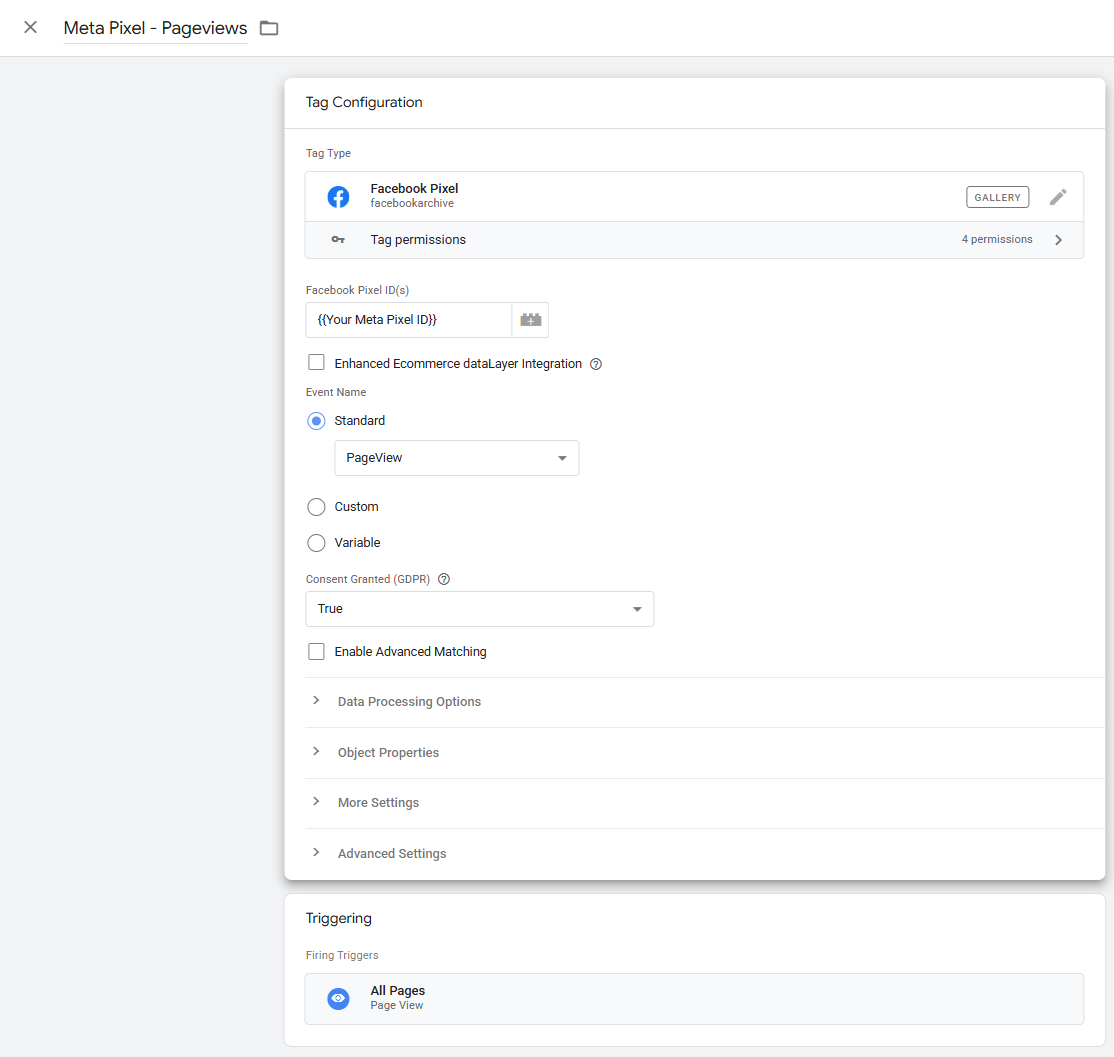
Task: Expand the Object Properties section
Action: coord(388,753)
